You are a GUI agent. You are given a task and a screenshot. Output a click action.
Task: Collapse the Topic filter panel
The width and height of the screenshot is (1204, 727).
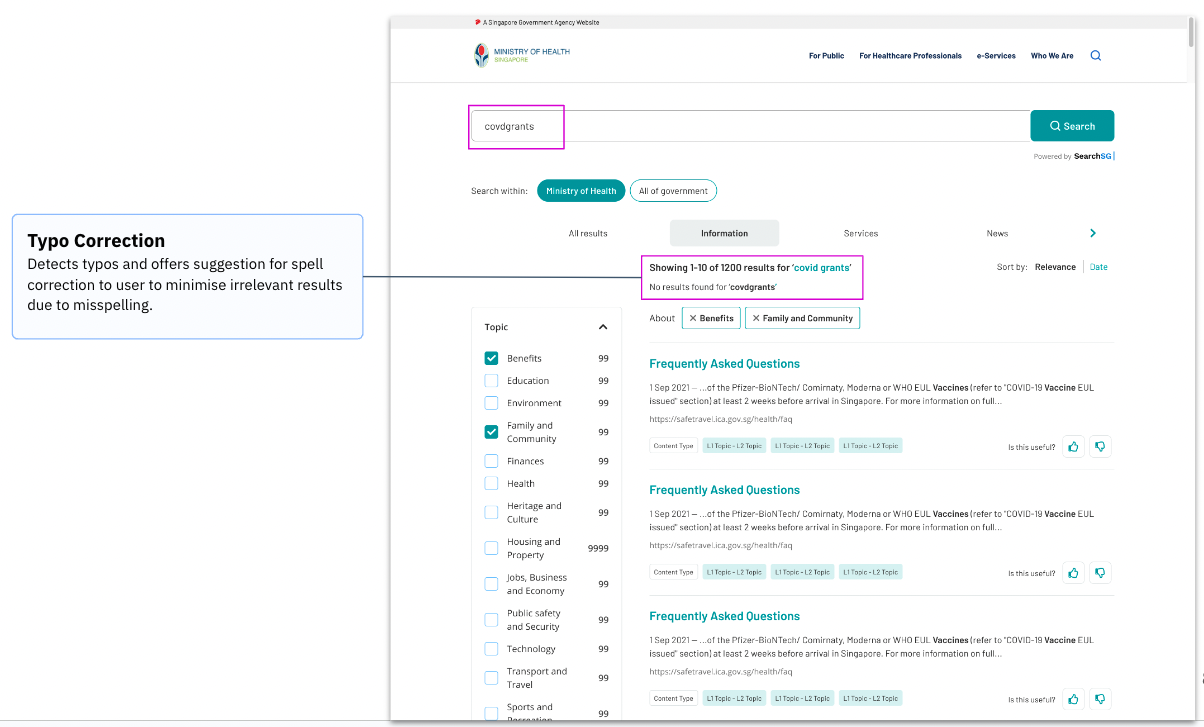point(602,325)
